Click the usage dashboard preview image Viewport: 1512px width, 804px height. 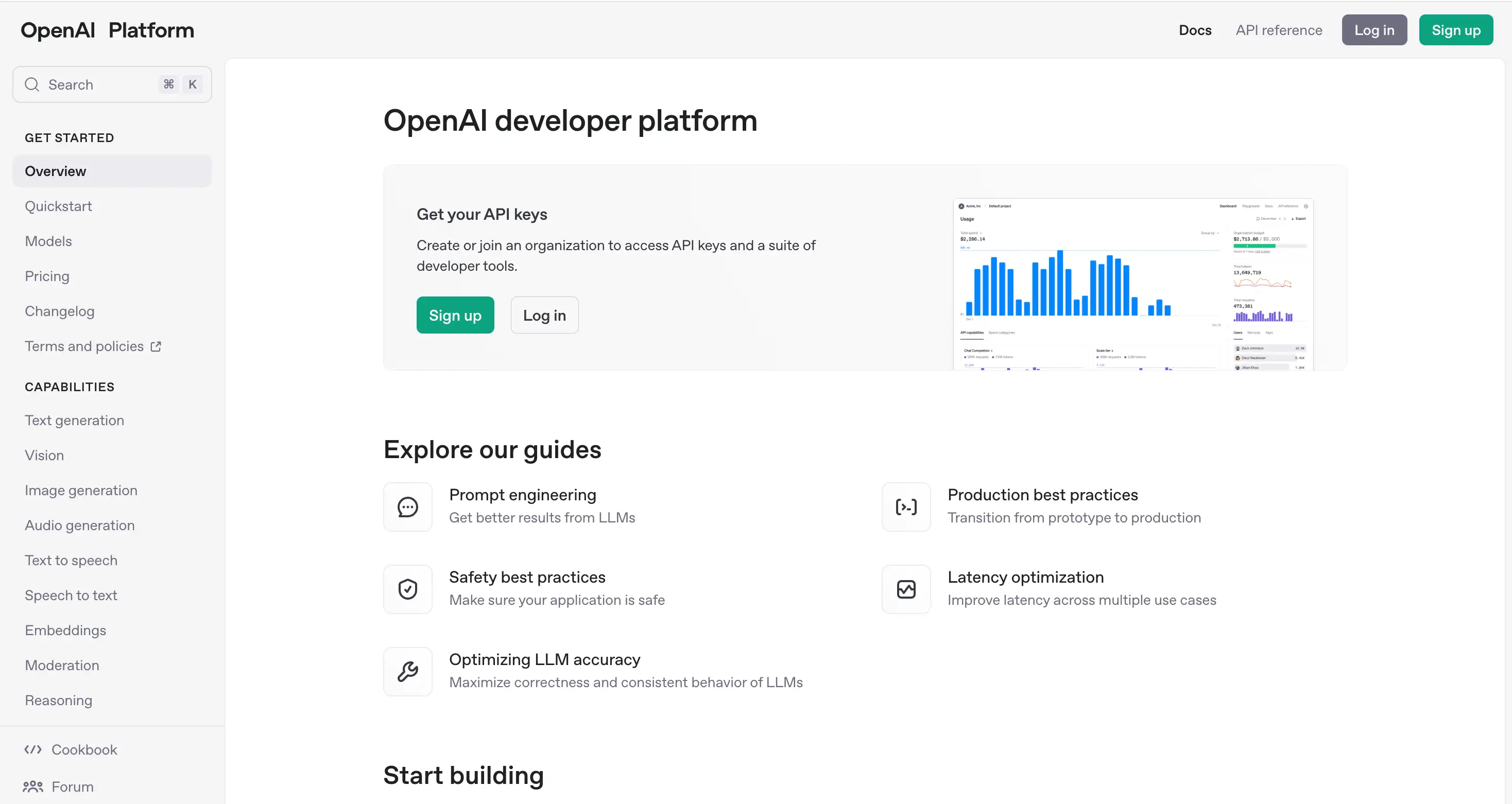(x=1133, y=284)
